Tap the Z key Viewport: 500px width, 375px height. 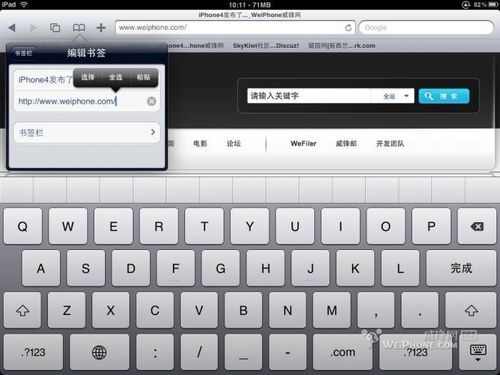pyautogui.click(x=67, y=310)
